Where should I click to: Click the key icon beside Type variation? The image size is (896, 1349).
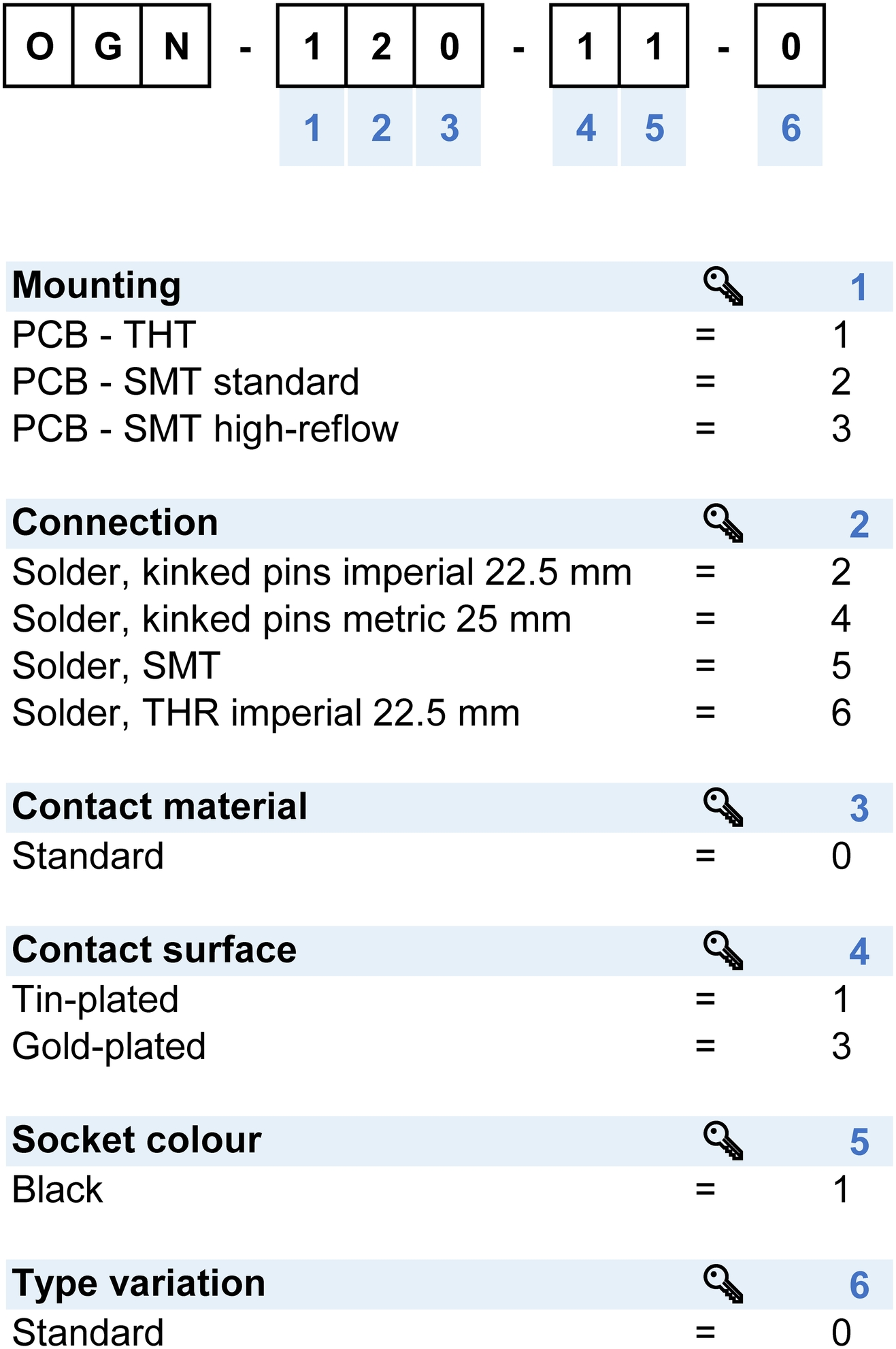pos(723,1284)
